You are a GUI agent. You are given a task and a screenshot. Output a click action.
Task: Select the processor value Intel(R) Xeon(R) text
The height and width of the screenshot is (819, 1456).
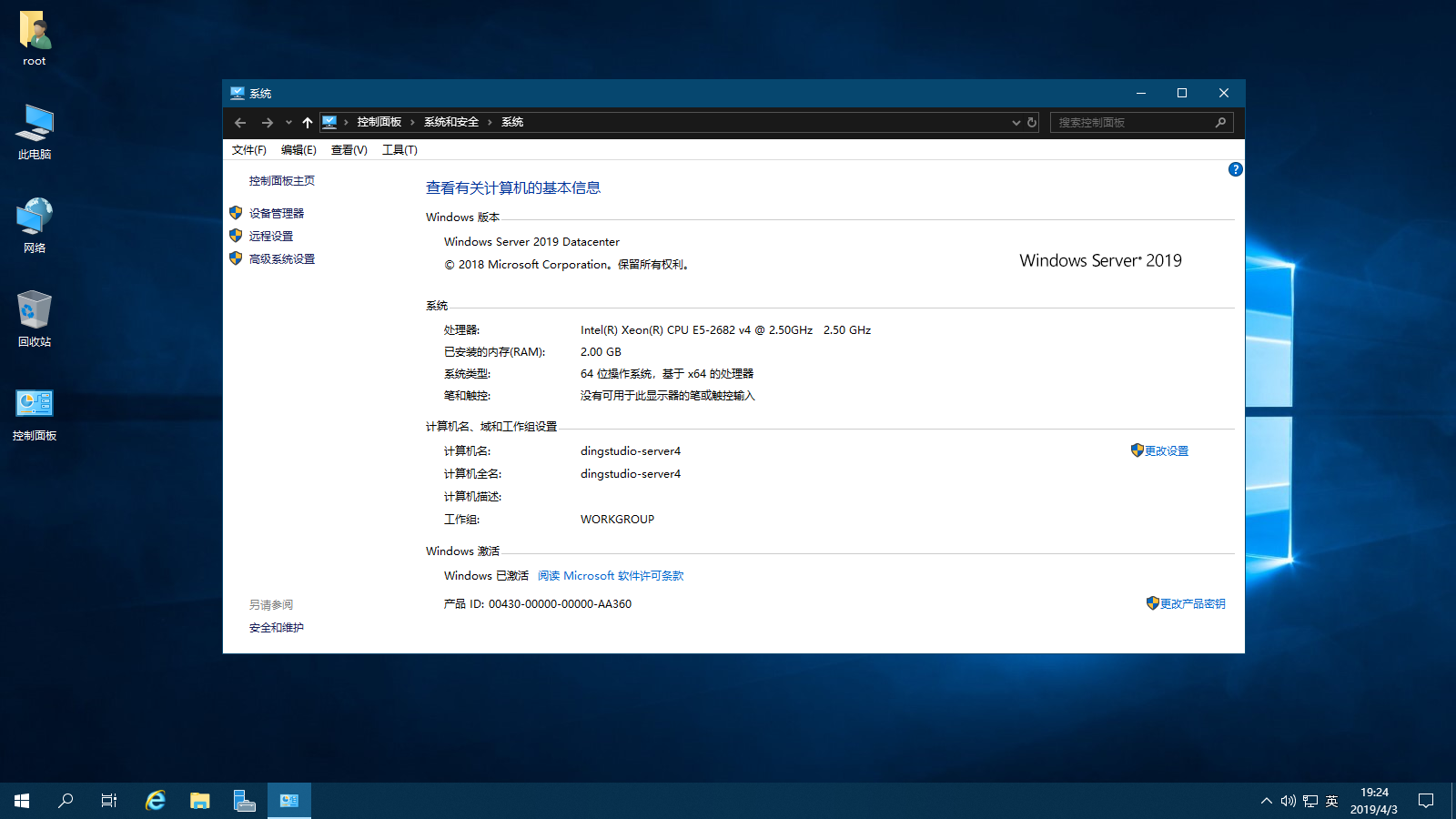(x=725, y=330)
